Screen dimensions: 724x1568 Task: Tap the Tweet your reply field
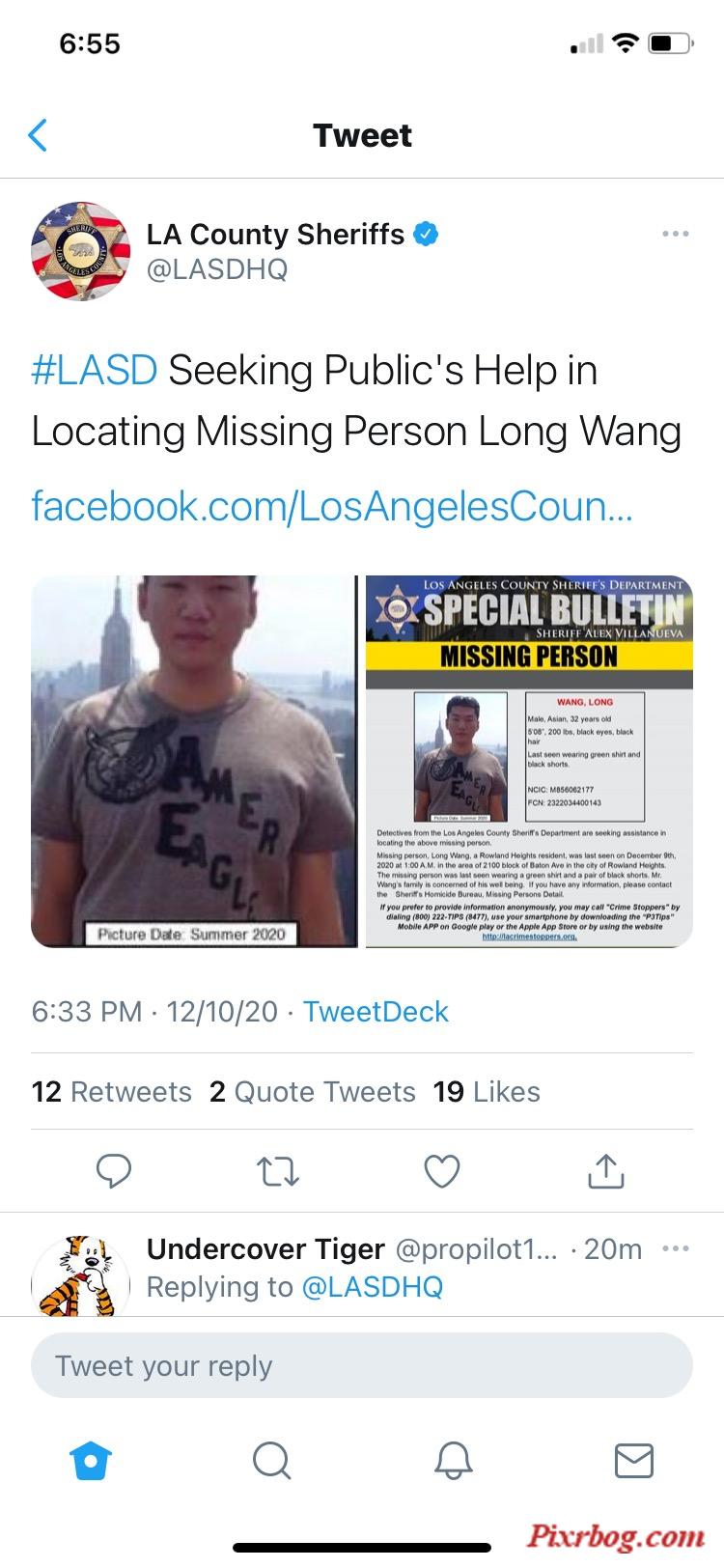coord(362,1365)
